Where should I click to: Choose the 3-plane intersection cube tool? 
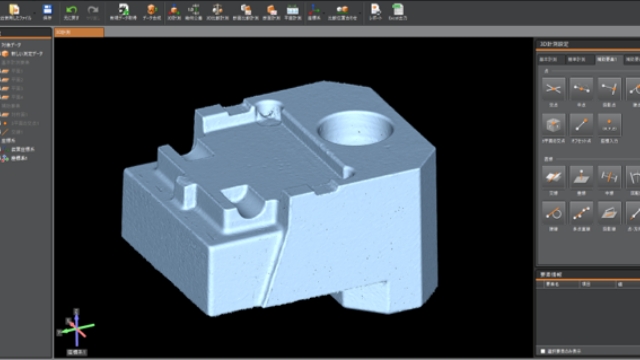click(553, 124)
